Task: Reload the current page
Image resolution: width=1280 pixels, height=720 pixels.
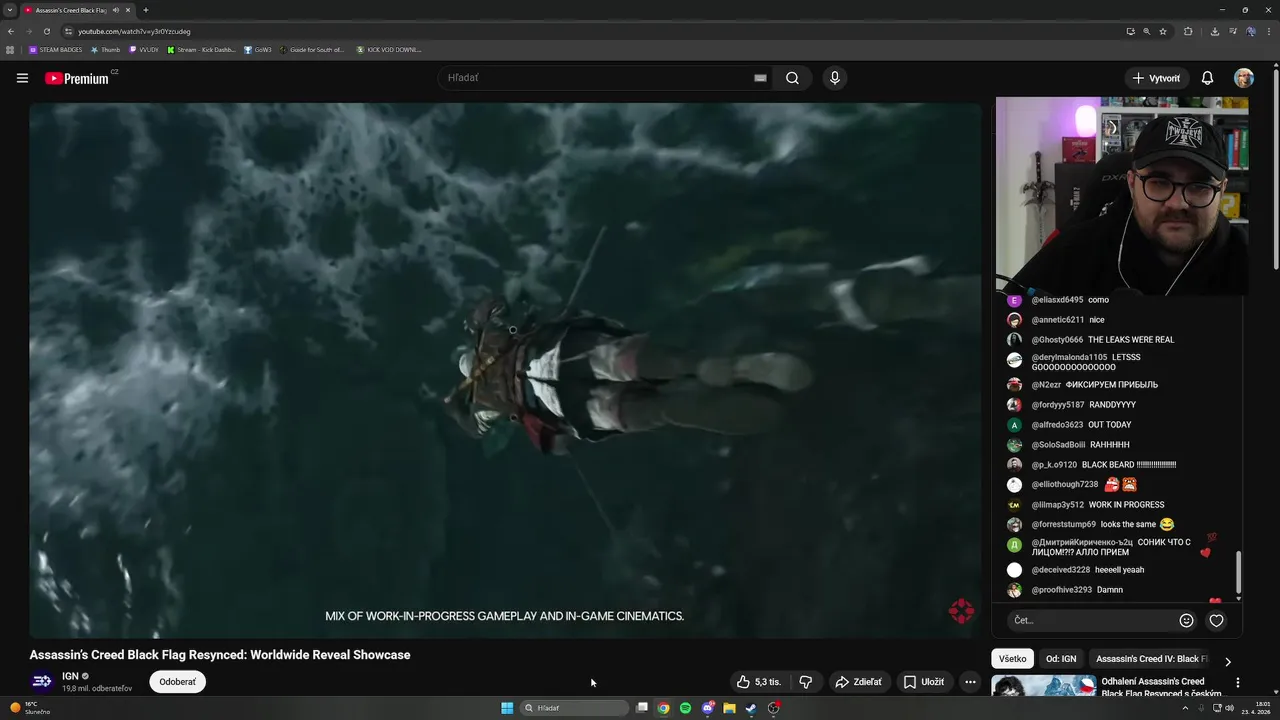Action: point(47,31)
